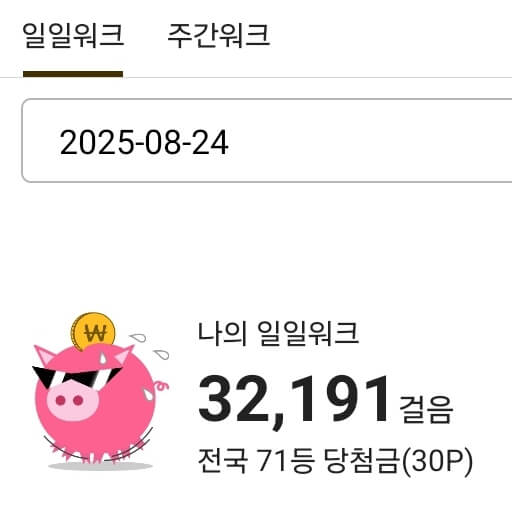Click the year 2025 in date field
The width and height of the screenshot is (512, 528).
96,143
